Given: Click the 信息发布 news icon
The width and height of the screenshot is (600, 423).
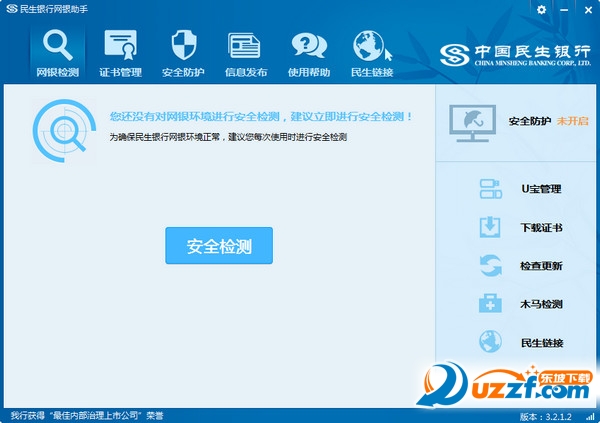Looking at the screenshot, I should (245, 53).
